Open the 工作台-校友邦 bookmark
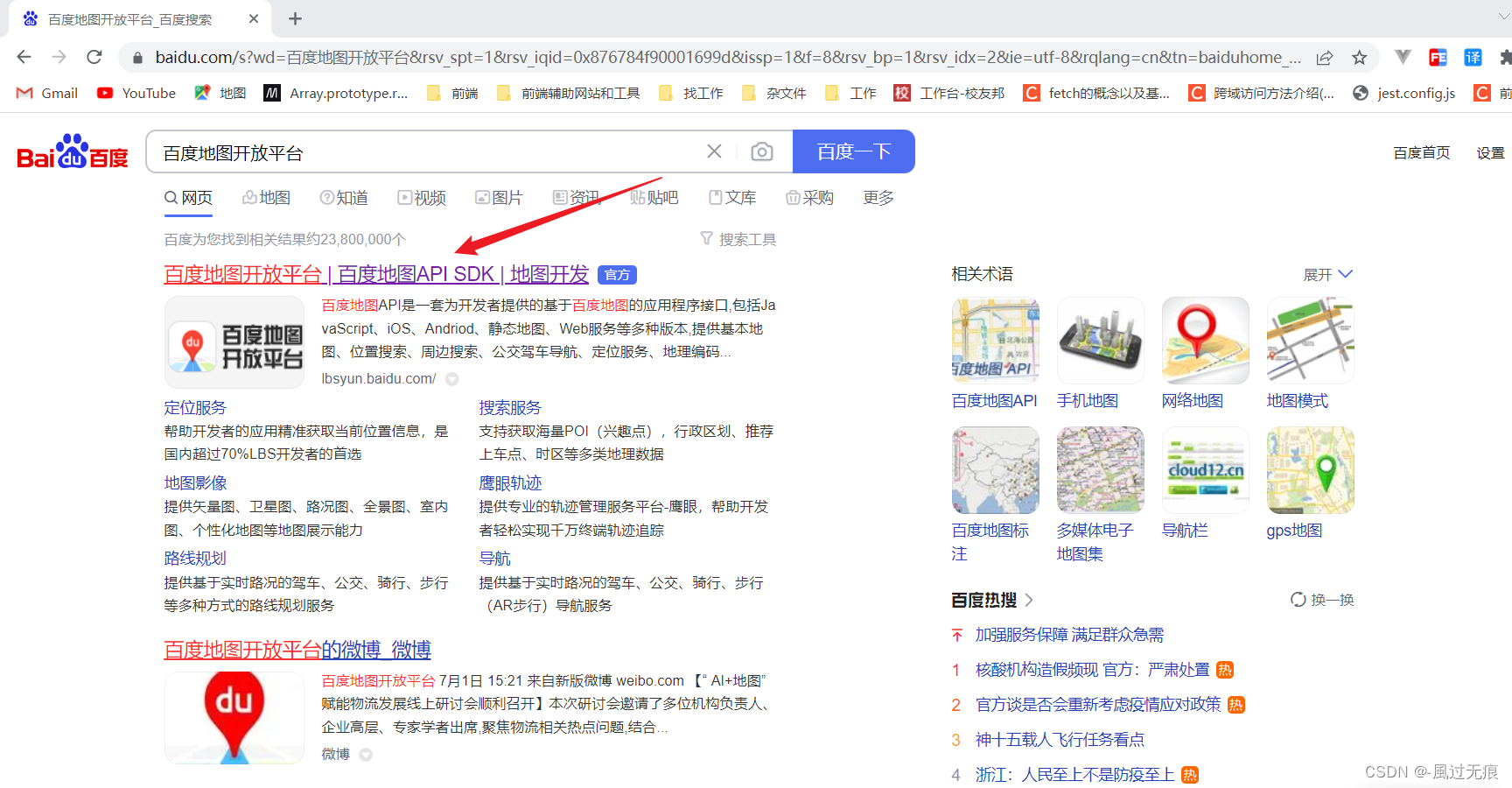This screenshot has width=1512, height=788. point(949,93)
